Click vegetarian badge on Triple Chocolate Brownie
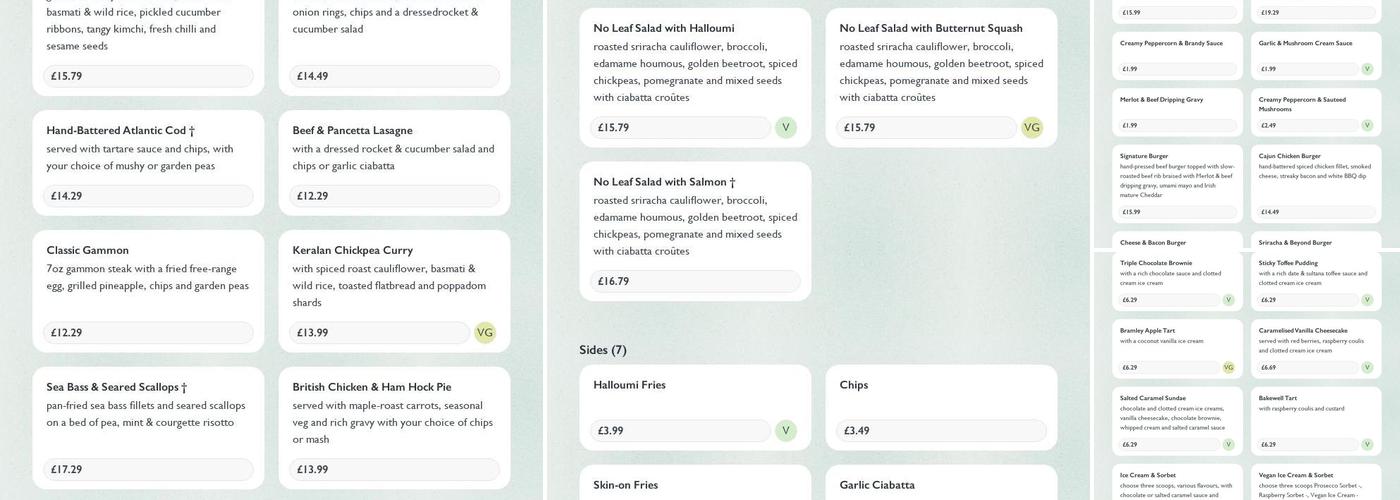 click(x=1228, y=300)
